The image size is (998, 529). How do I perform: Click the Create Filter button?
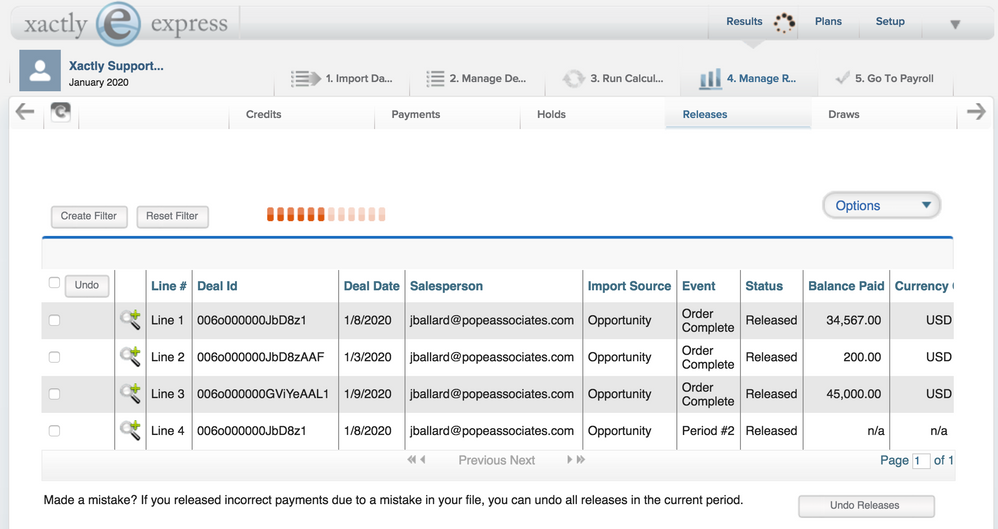click(x=88, y=216)
